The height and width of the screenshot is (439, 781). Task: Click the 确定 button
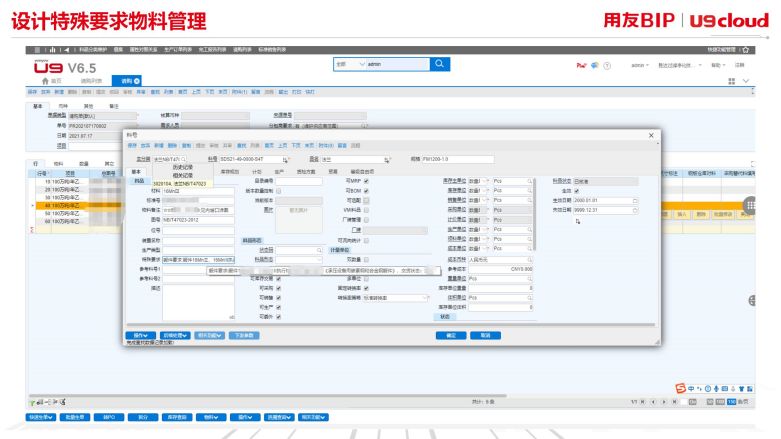(x=451, y=335)
